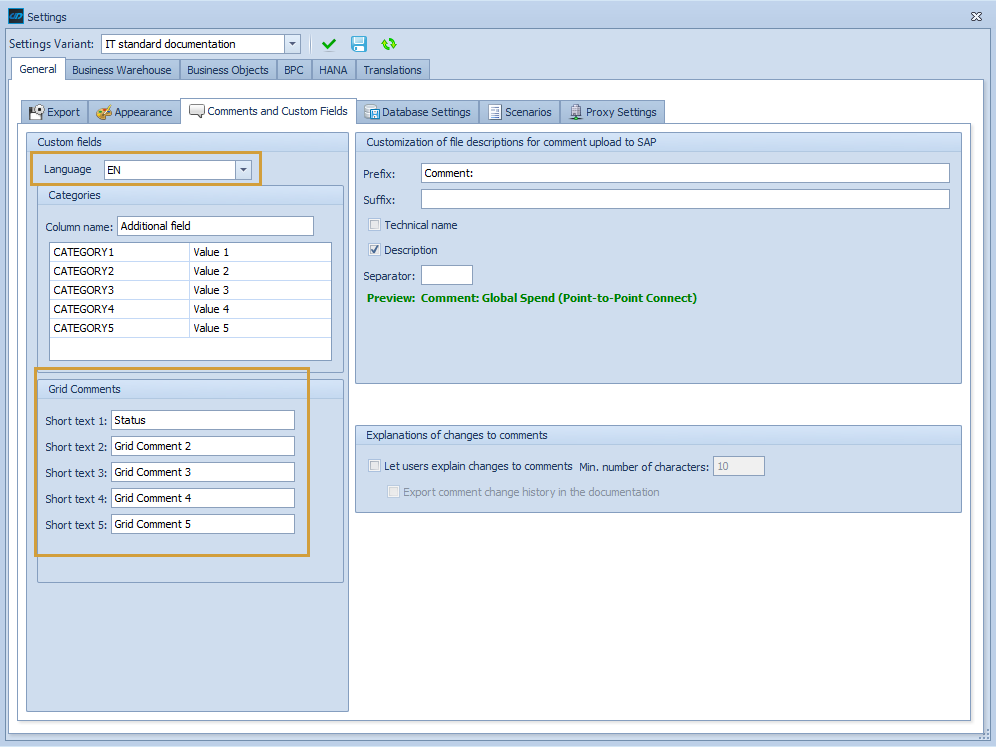Click the database icon on Database Settings tab
The image size is (996, 747).
(x=372, y=112)
